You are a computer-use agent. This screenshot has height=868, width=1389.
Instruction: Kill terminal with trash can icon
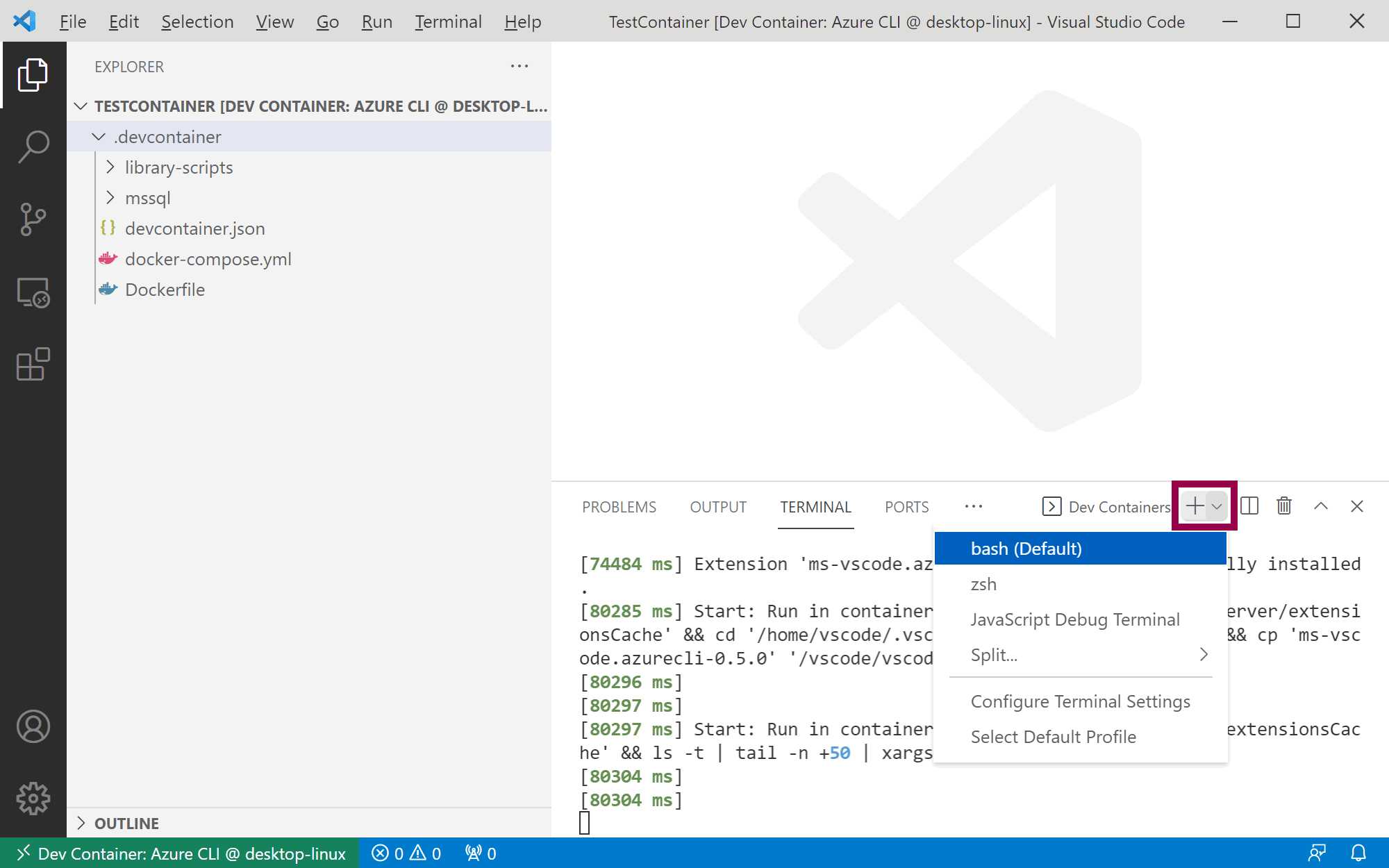[1284, 506]
